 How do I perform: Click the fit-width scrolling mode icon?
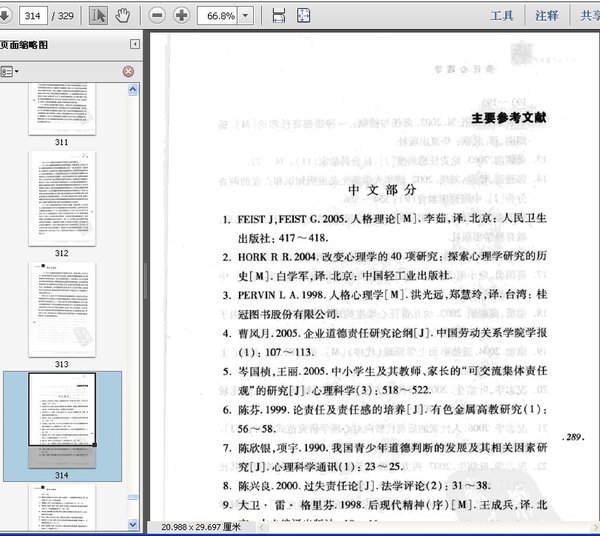pos(278,15)
